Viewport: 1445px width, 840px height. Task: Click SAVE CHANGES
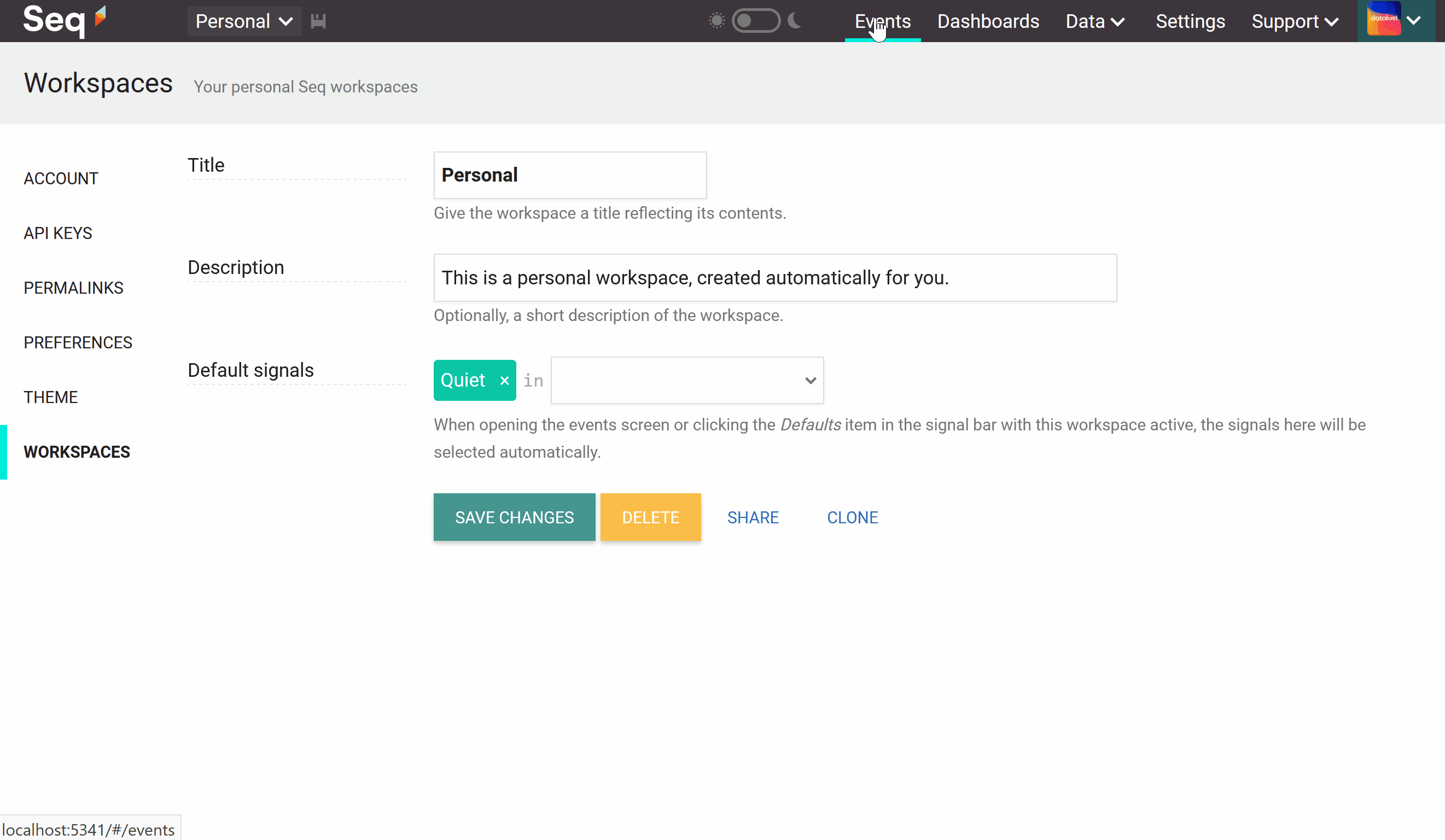coord(514,517)
